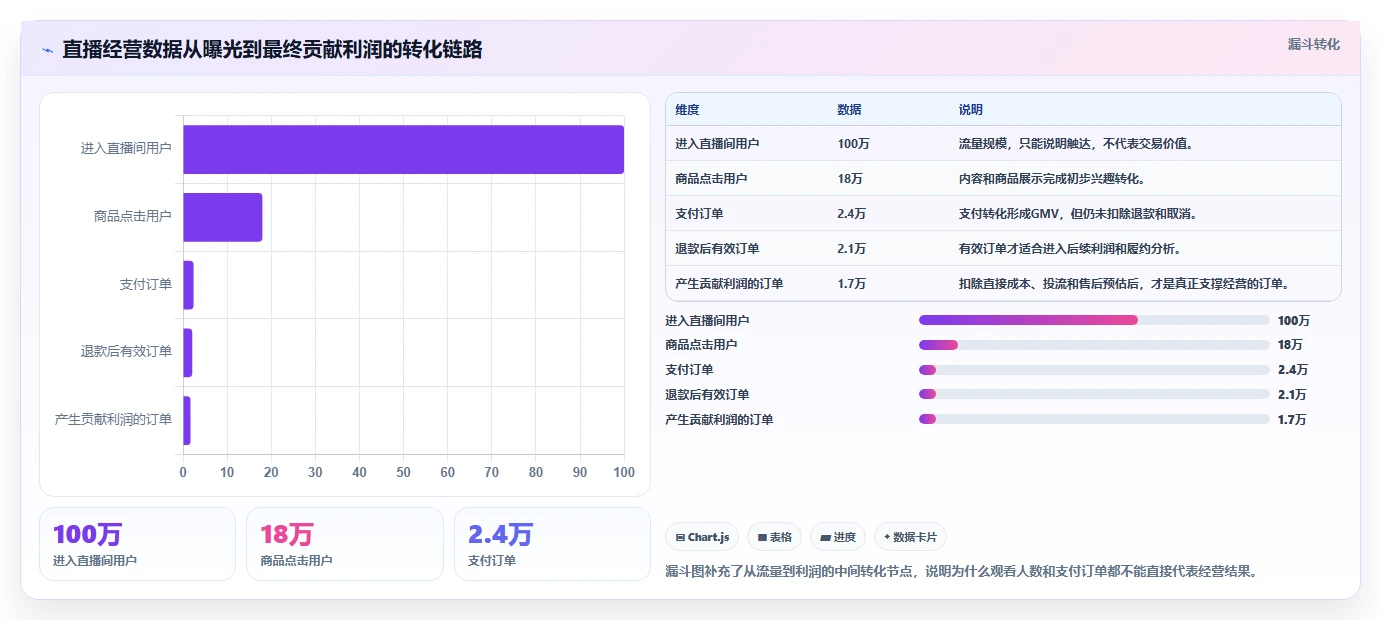Click the 进入直播间用户 progress bar
Image resolution: width=1381 pixels, height=620 pixels.
click(x=1094, y=320)
